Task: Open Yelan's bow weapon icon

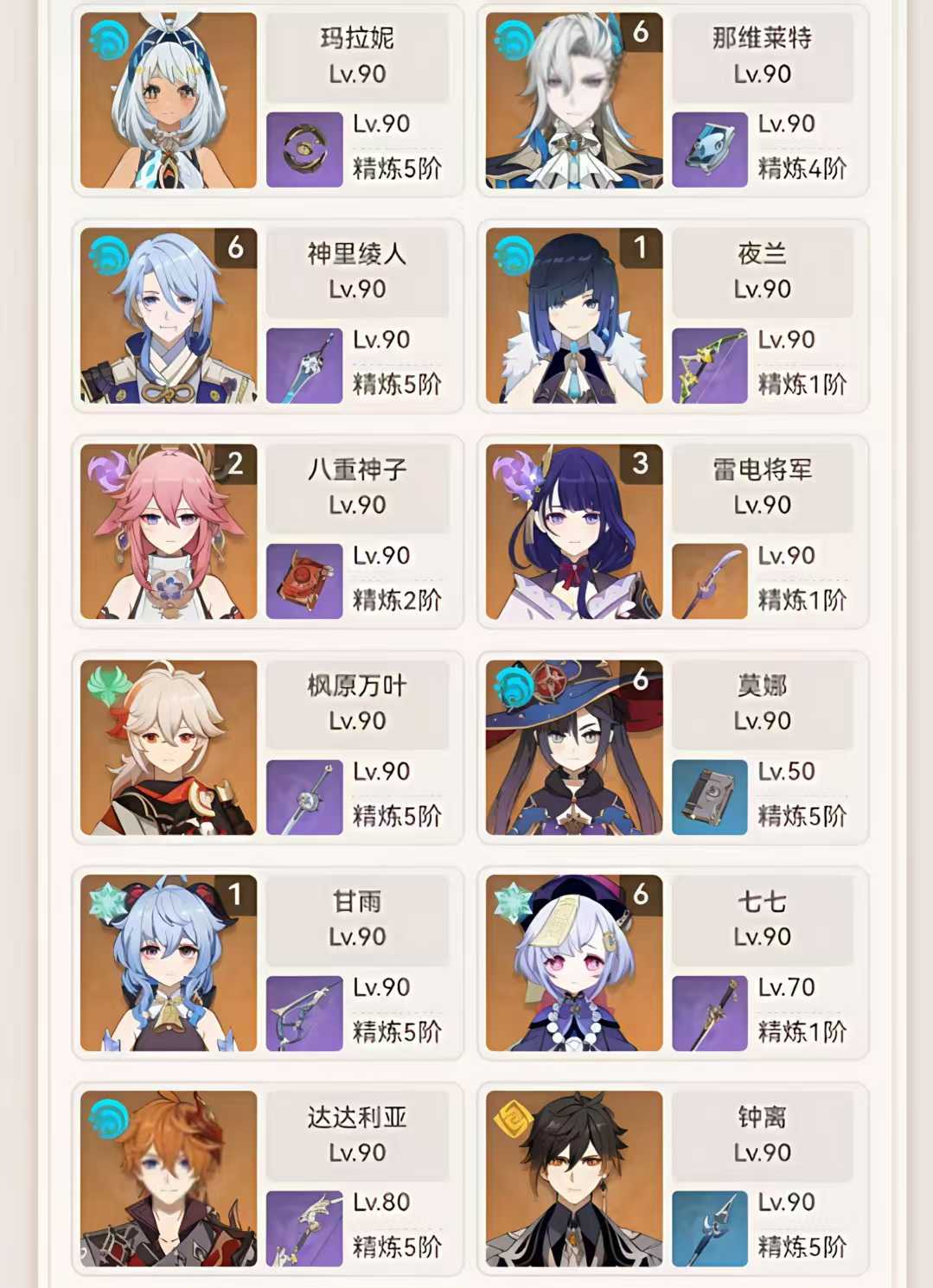Action: click(709, 366)
